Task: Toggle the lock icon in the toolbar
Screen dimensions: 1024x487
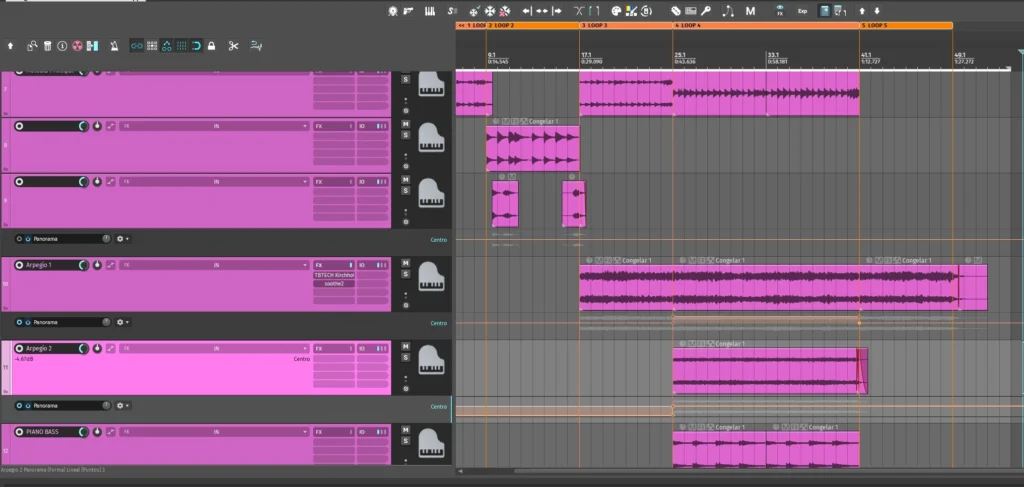Action: (x=211, y=46)
